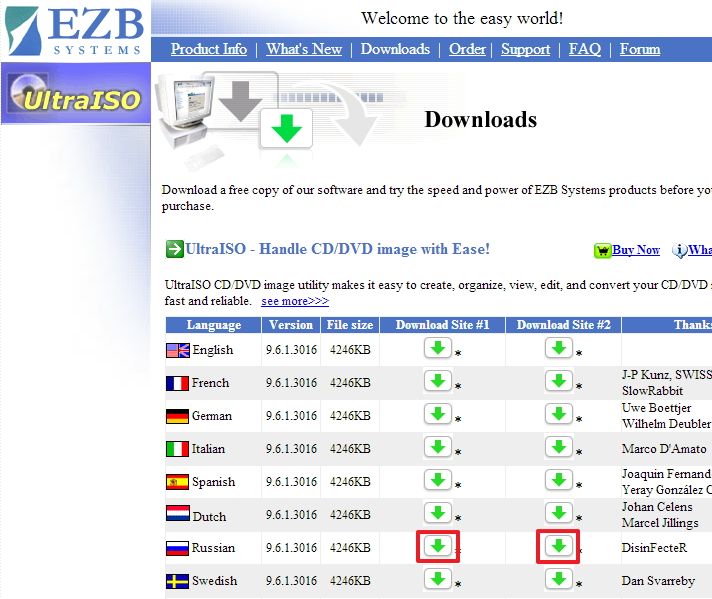Image resolution: width=712 pixels, height=599 pixels.
Task: Download Swedish version from Site #2
Action: tap(558, 579)
